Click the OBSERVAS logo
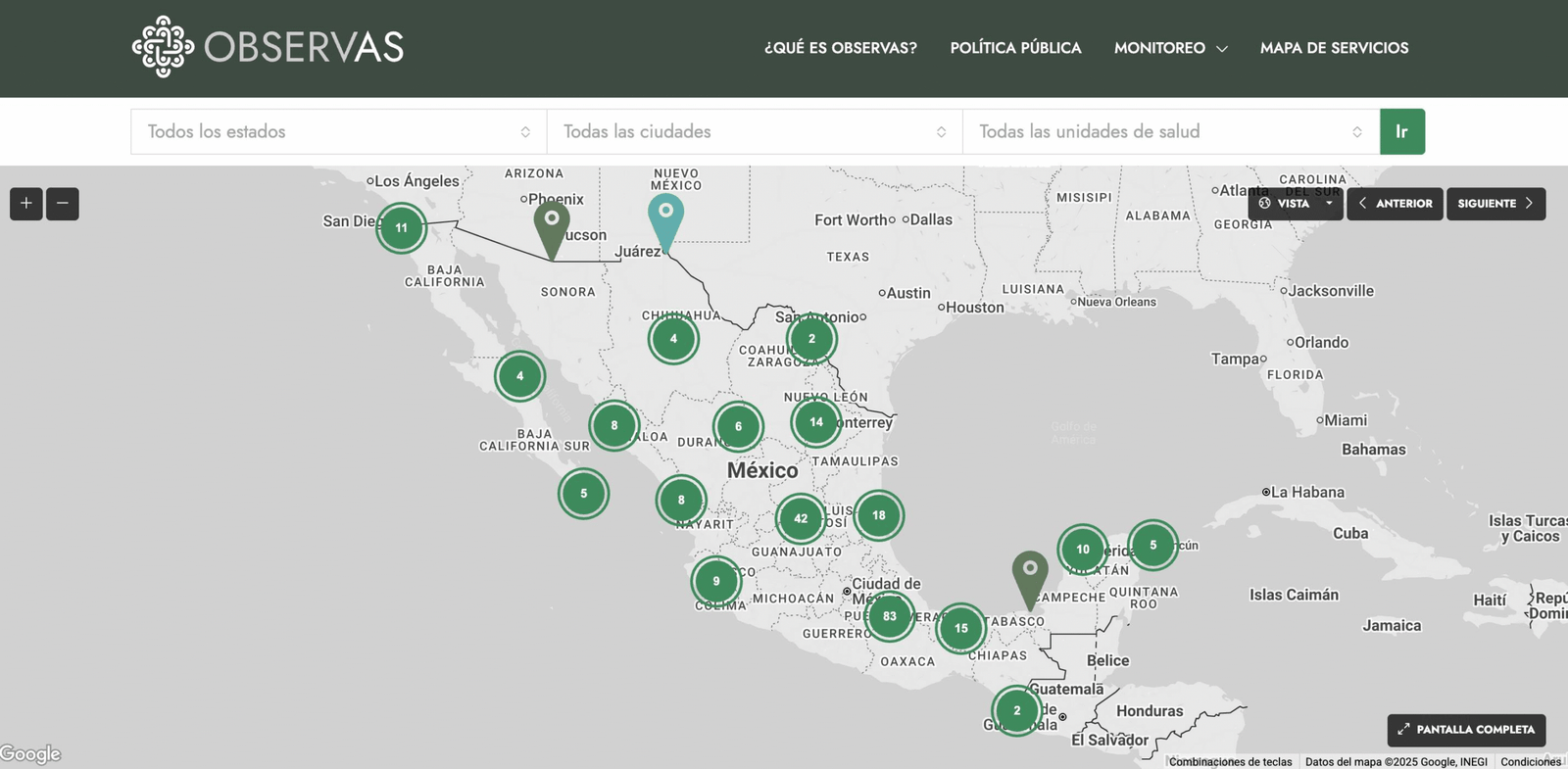The width and height of the screenshot is (1568, 769). pyautogui.click(x=268, y=47)
